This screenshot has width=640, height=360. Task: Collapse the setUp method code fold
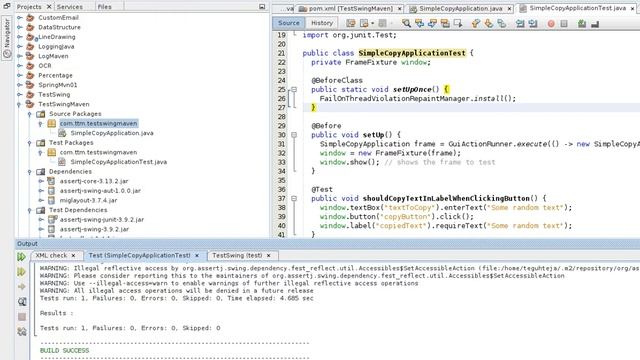click(x=293, y=135)
